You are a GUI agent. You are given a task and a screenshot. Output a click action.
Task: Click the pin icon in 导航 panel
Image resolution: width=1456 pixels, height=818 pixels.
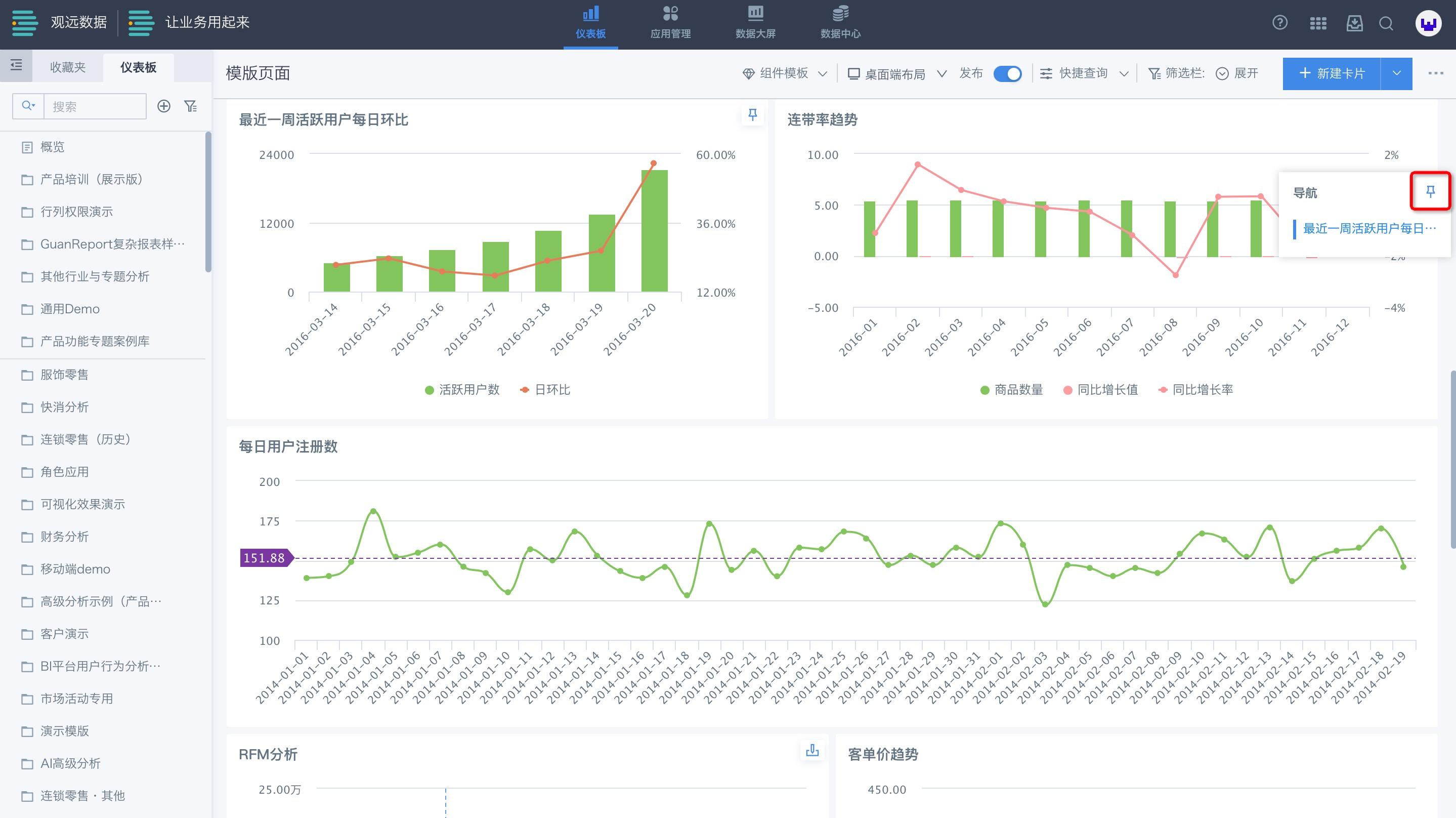click(x=1431, y=192)
